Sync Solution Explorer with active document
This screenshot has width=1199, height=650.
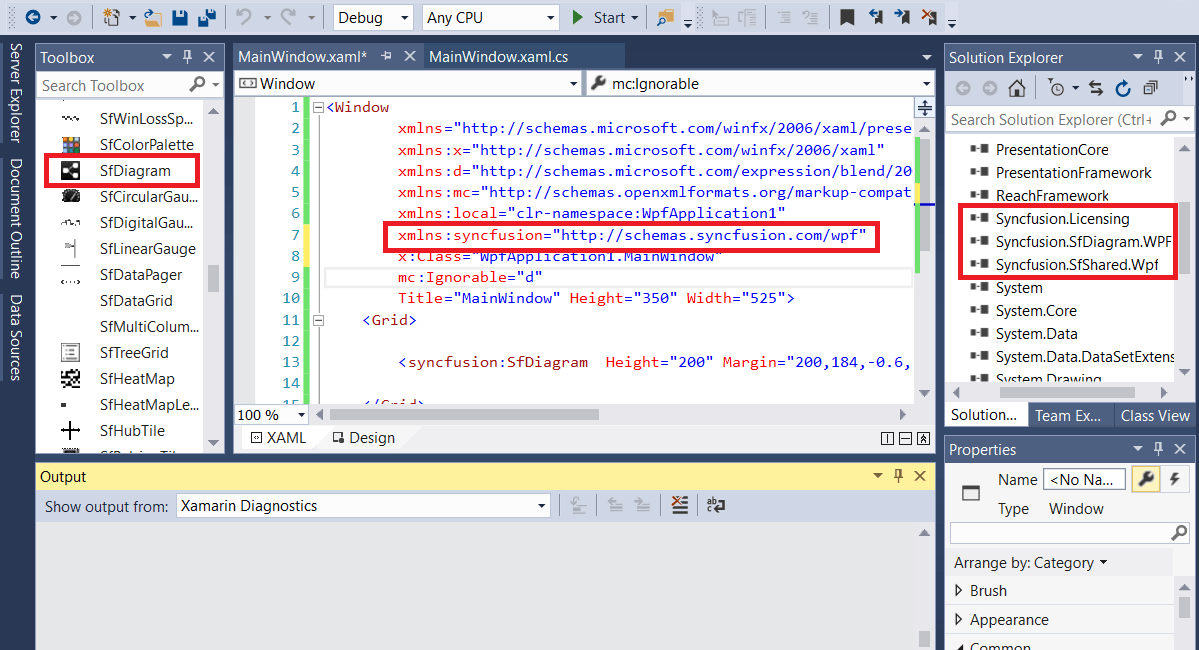(x=1096, y=87)
